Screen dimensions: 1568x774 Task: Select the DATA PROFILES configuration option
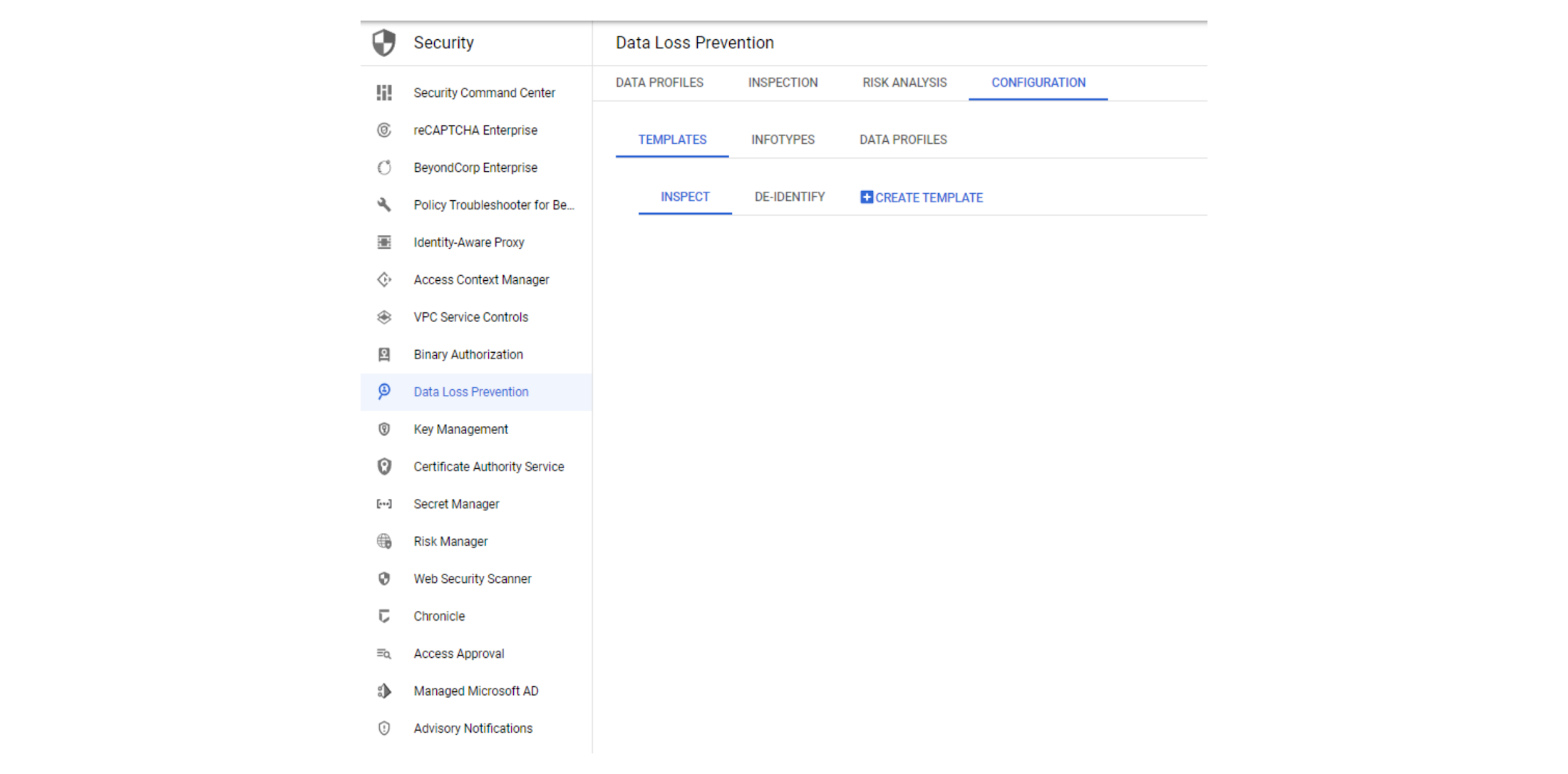click(x=902, y=140)
